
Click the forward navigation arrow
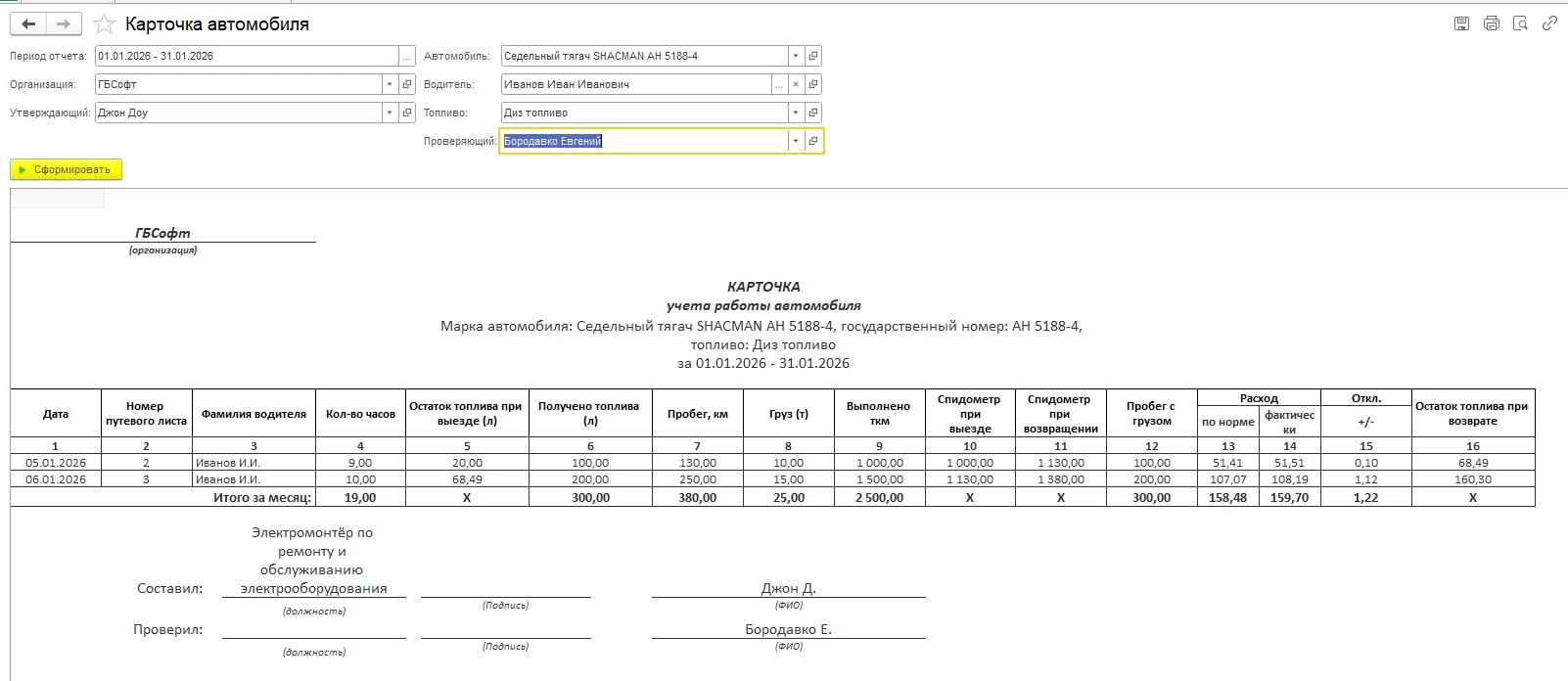click(x=64, y=24)
